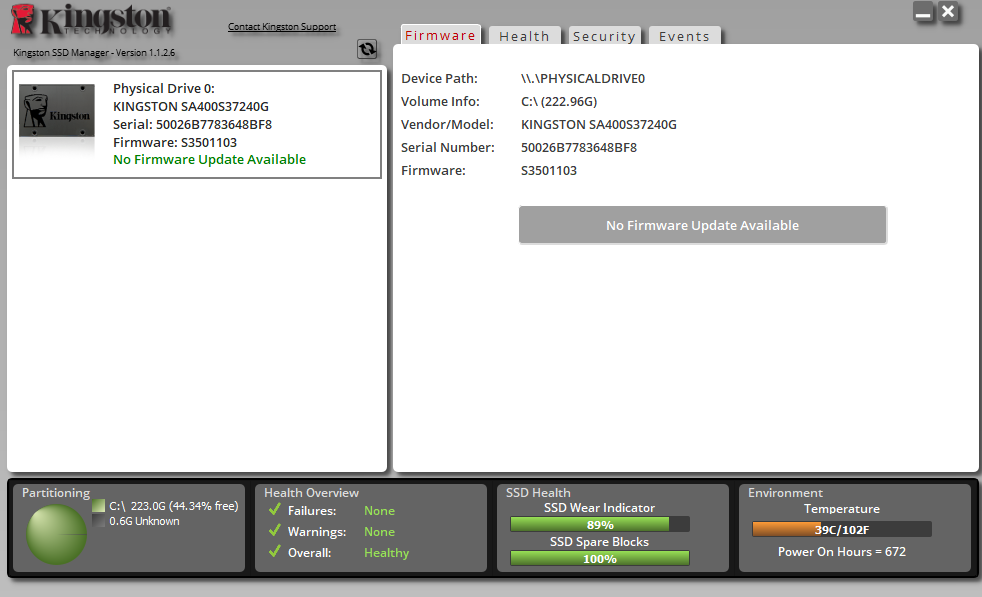Viewport: 982px width, 597px height.
Task: Click the refresh drive list icon
Action: coord(367,49)
